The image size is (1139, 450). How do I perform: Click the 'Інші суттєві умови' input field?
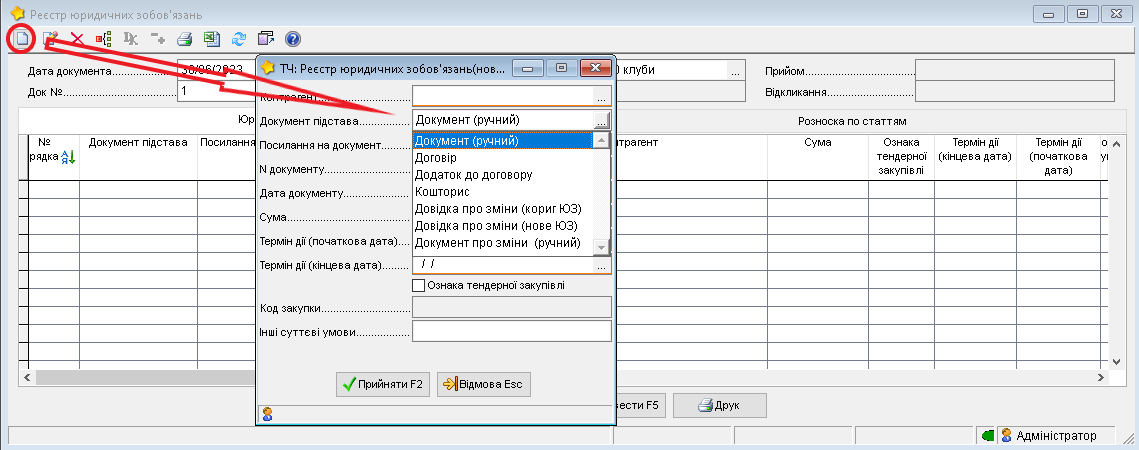point(511,331)
